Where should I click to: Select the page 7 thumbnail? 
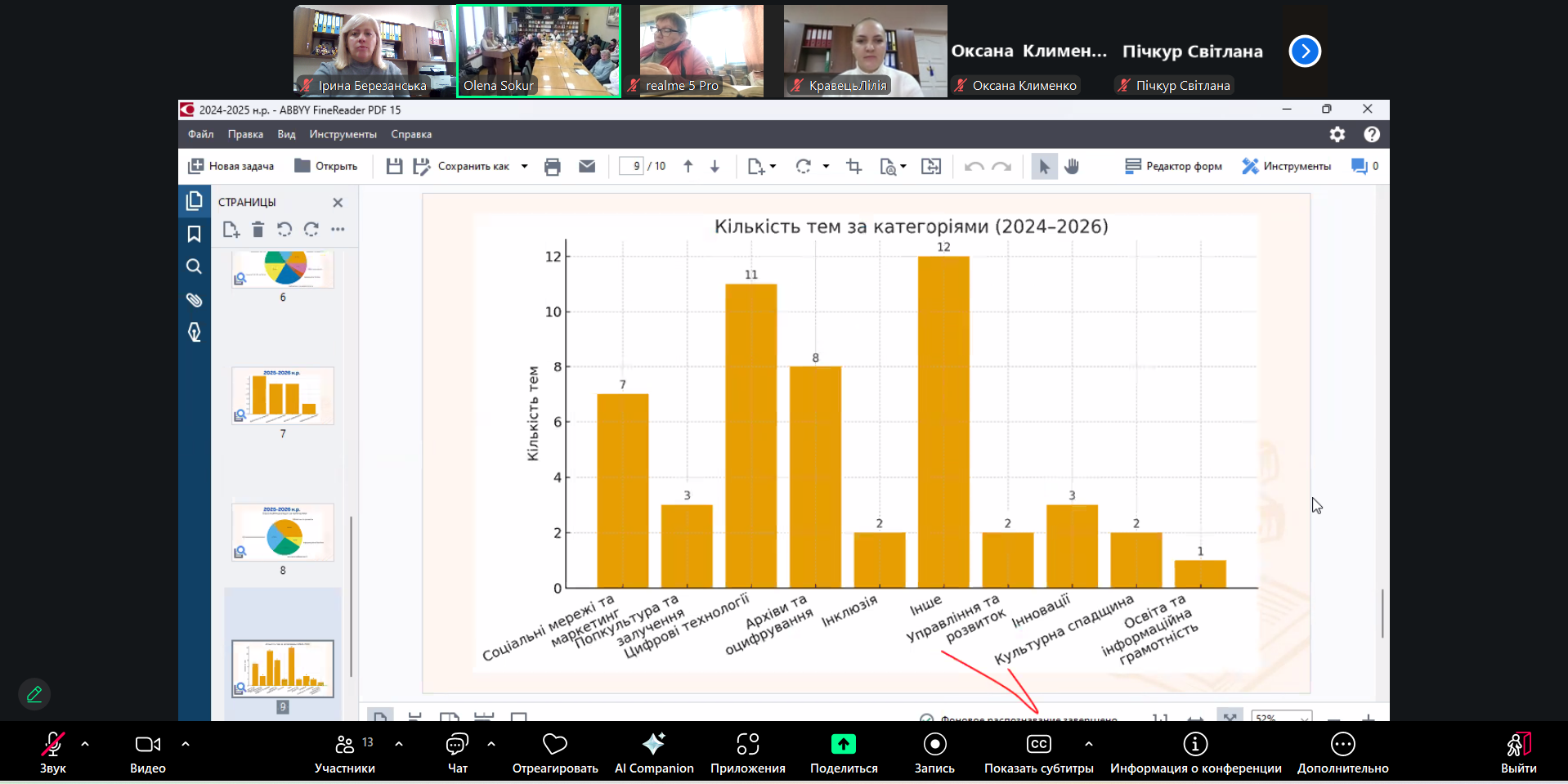pos(283,396)
